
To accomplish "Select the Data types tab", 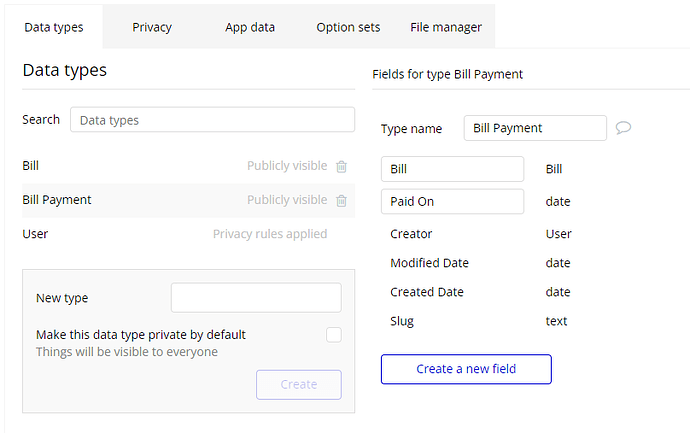I will pyautogui.click(x=54, y=27).
